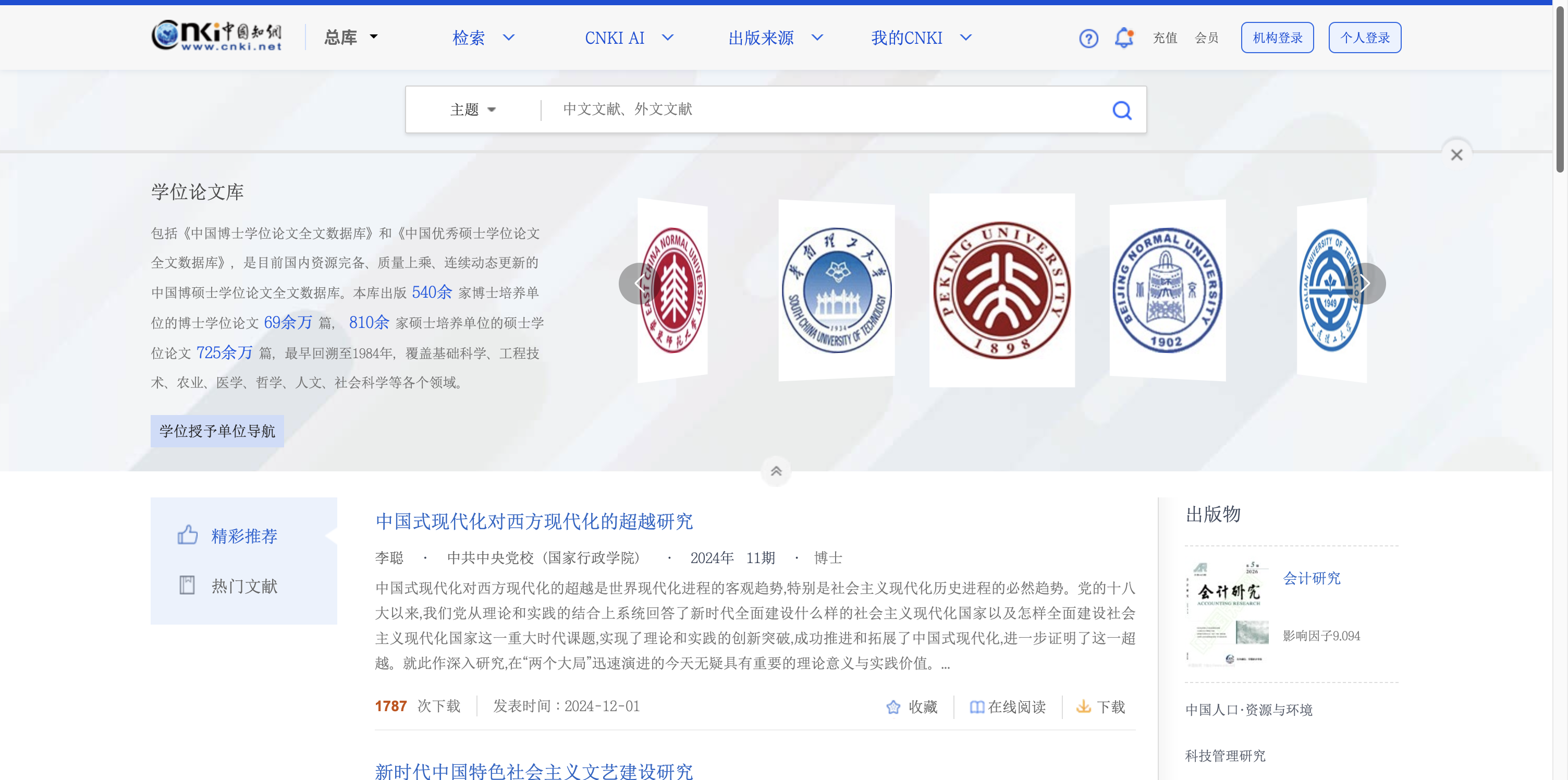Click the 个人登录 button

[1365, 38]
